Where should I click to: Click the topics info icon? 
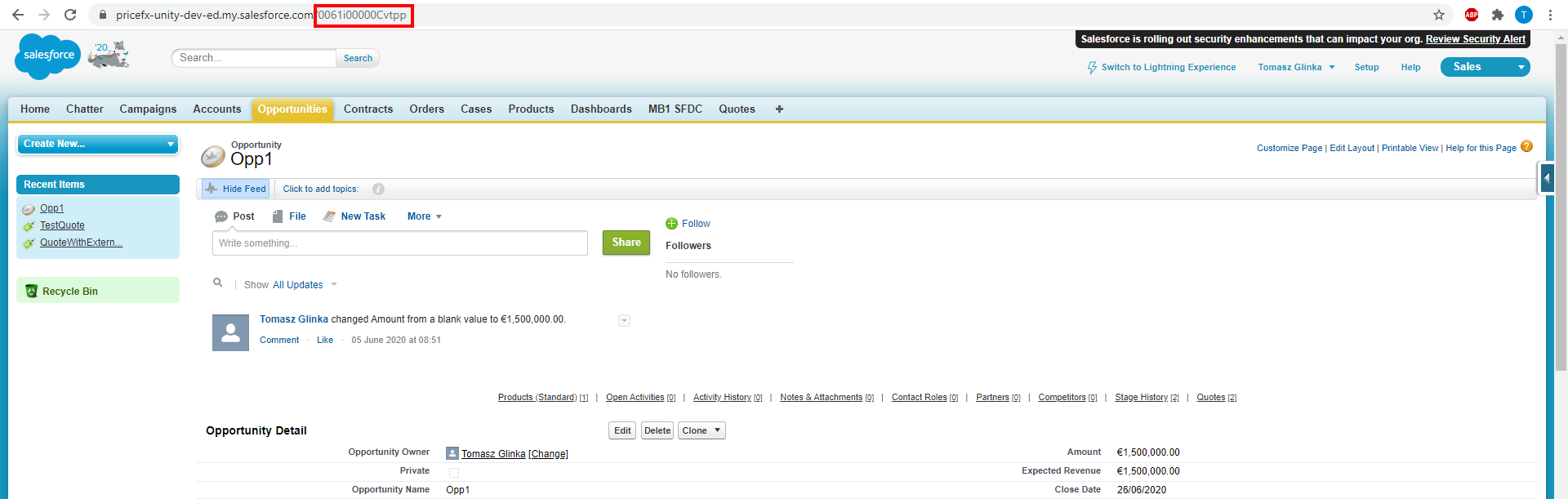(x=378, y=189)
